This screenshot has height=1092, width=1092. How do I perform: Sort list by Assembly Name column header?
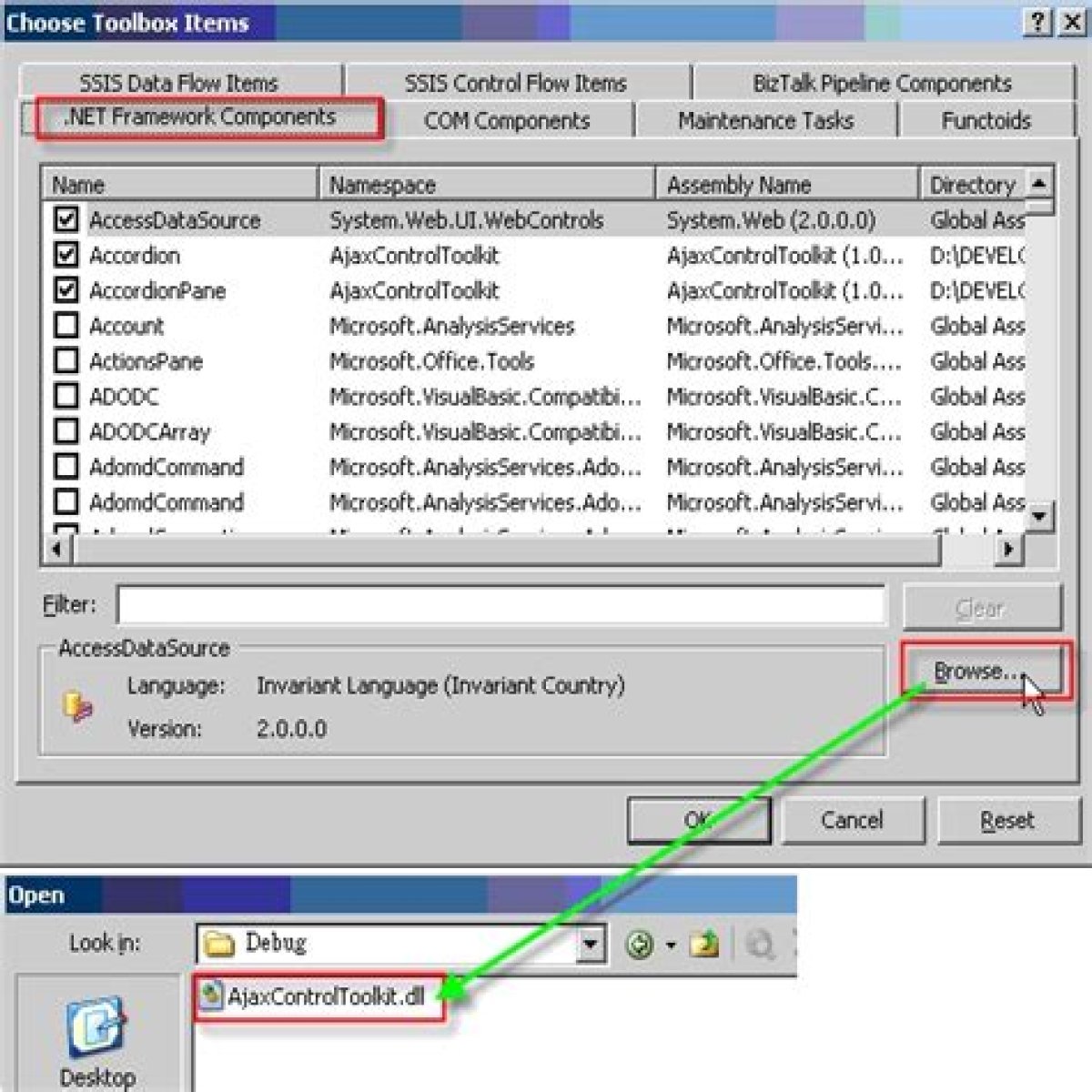[x=787, y=185]
